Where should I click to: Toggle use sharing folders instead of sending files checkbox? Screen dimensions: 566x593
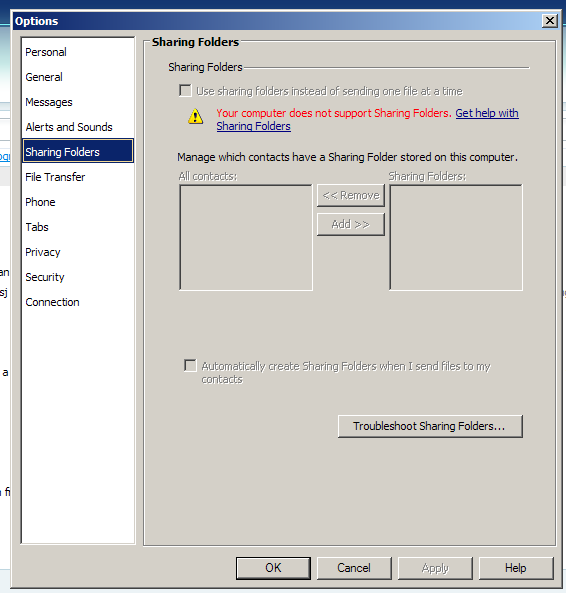point(185,91)
